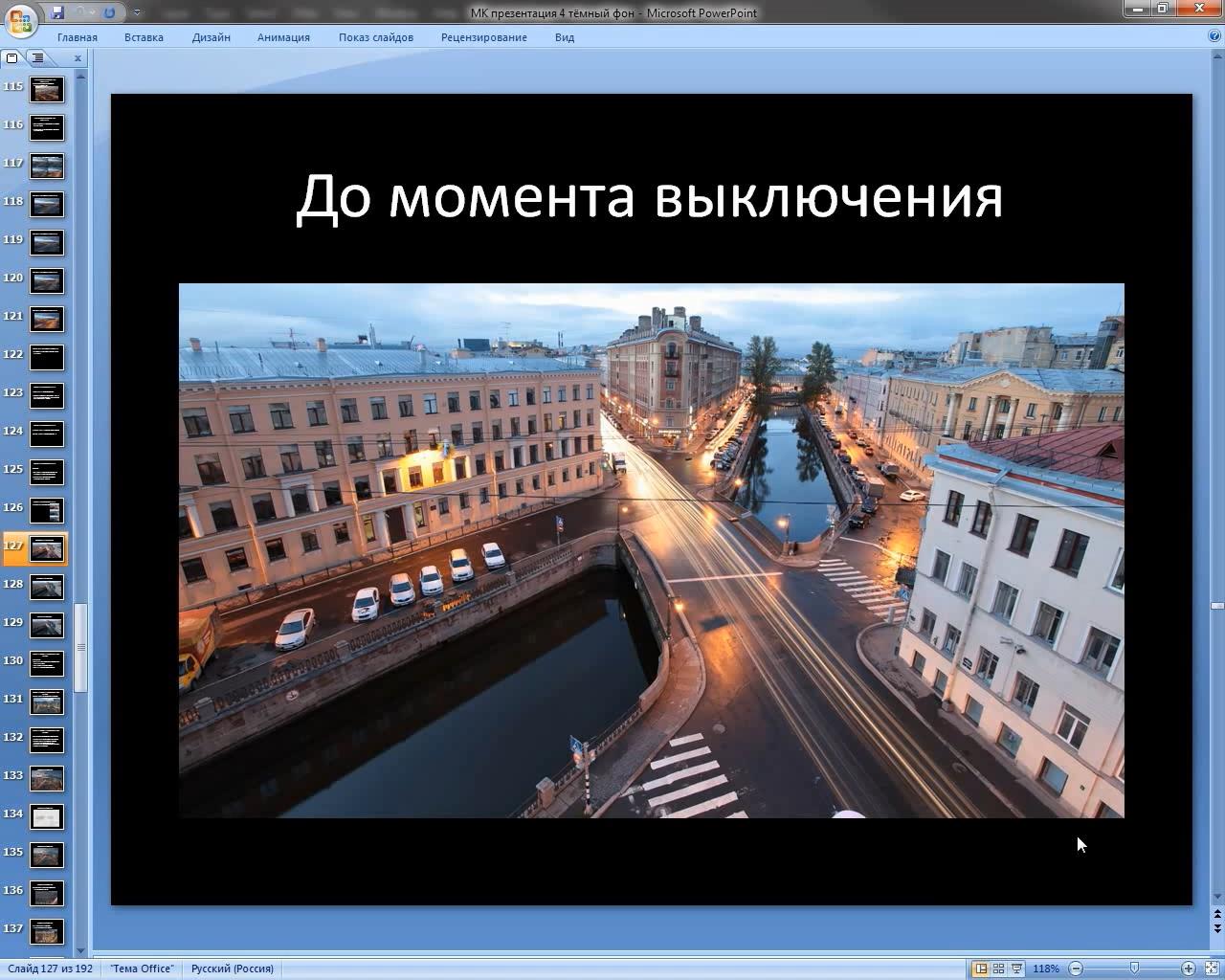The width and height of the screenshot is (1225, 980).
Task: Select slide 126 thumbnail
Action: click(47, 510)
